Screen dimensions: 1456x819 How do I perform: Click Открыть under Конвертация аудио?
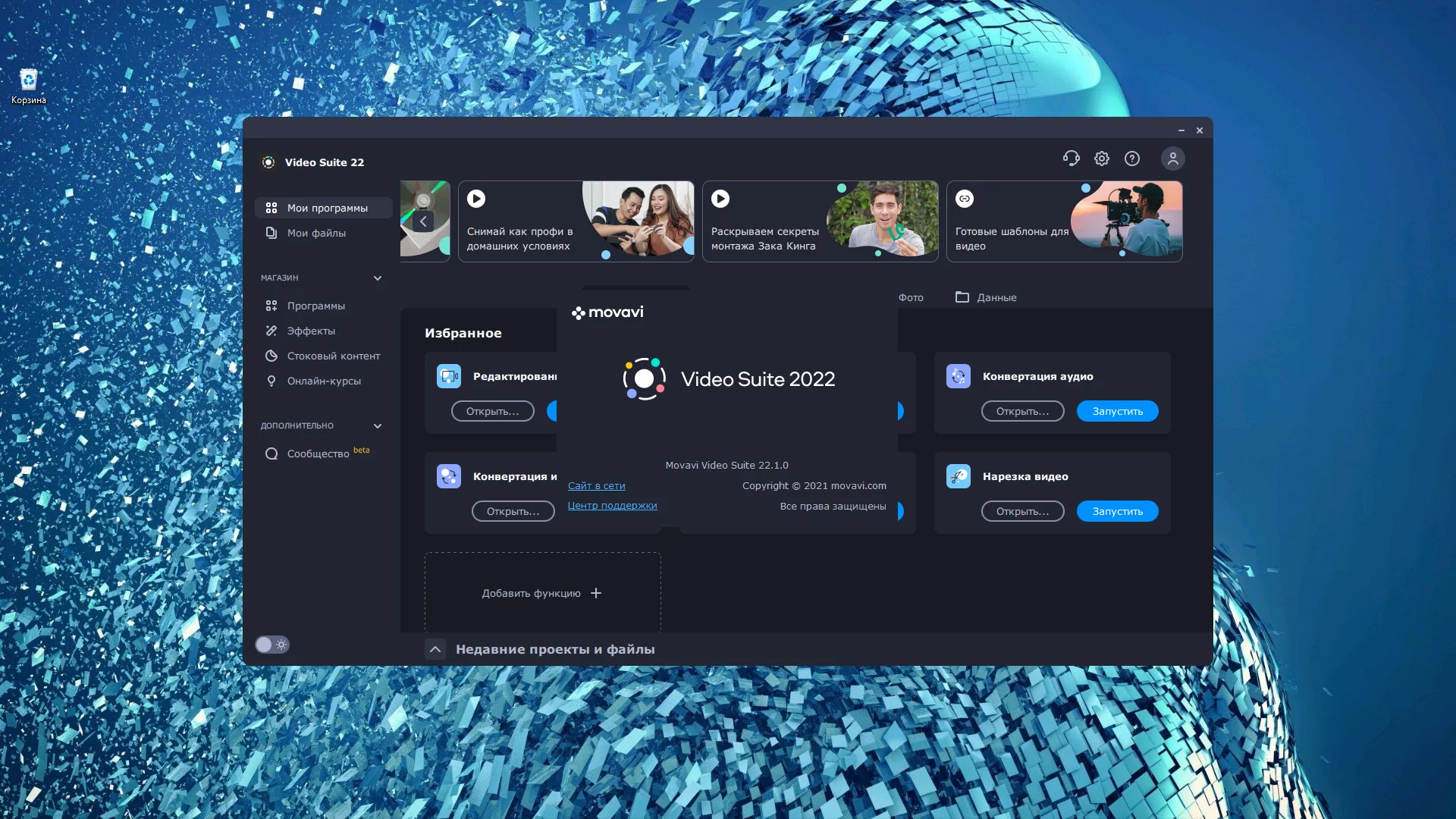[1023, 411]
